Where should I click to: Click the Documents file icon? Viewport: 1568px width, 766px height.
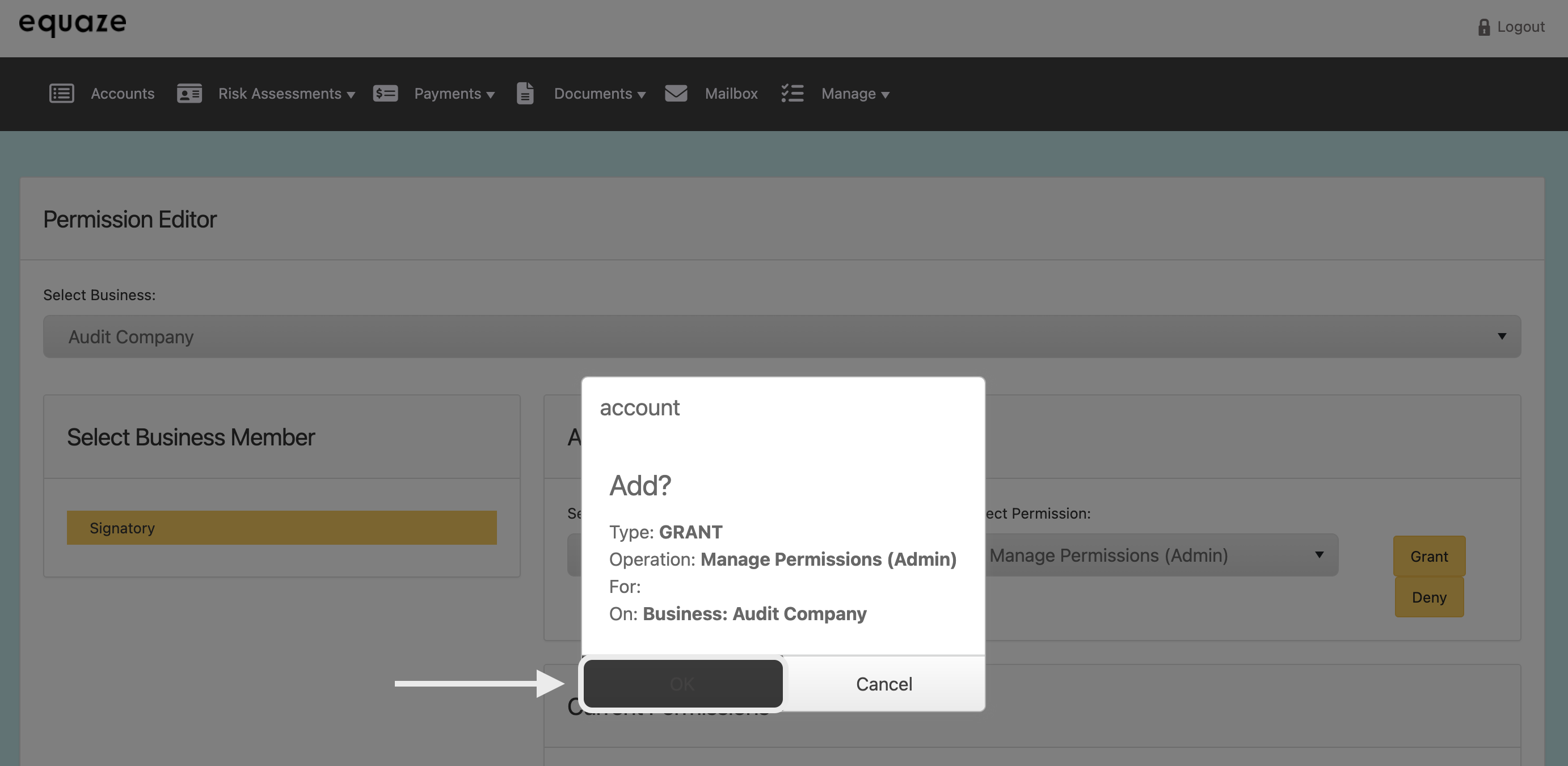tap(525, 93)
